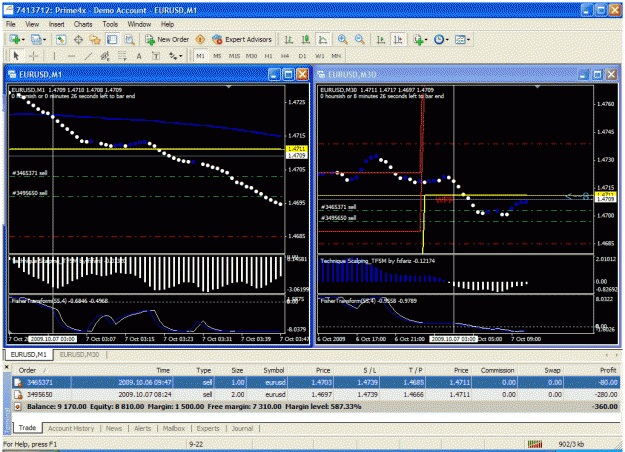
Task: Open the Account History terminal tab
Action: [x=71, y=428]
